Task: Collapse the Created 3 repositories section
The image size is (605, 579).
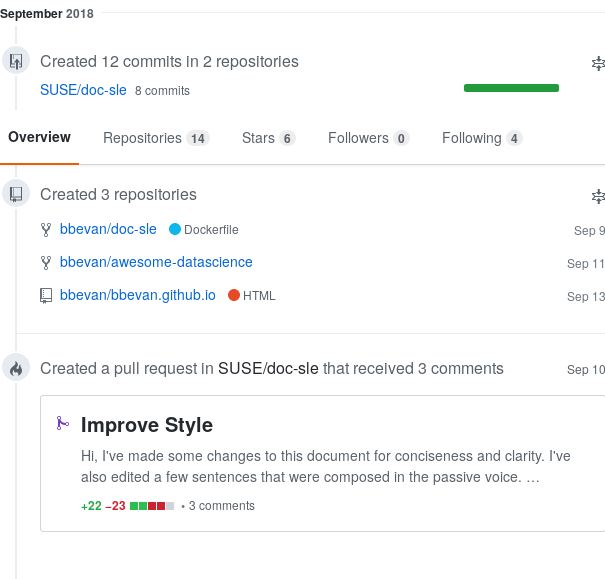Action: [x=598, y=196]
